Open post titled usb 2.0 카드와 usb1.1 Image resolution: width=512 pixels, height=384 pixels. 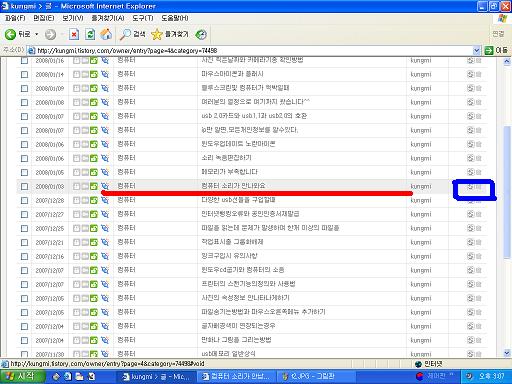254,116
